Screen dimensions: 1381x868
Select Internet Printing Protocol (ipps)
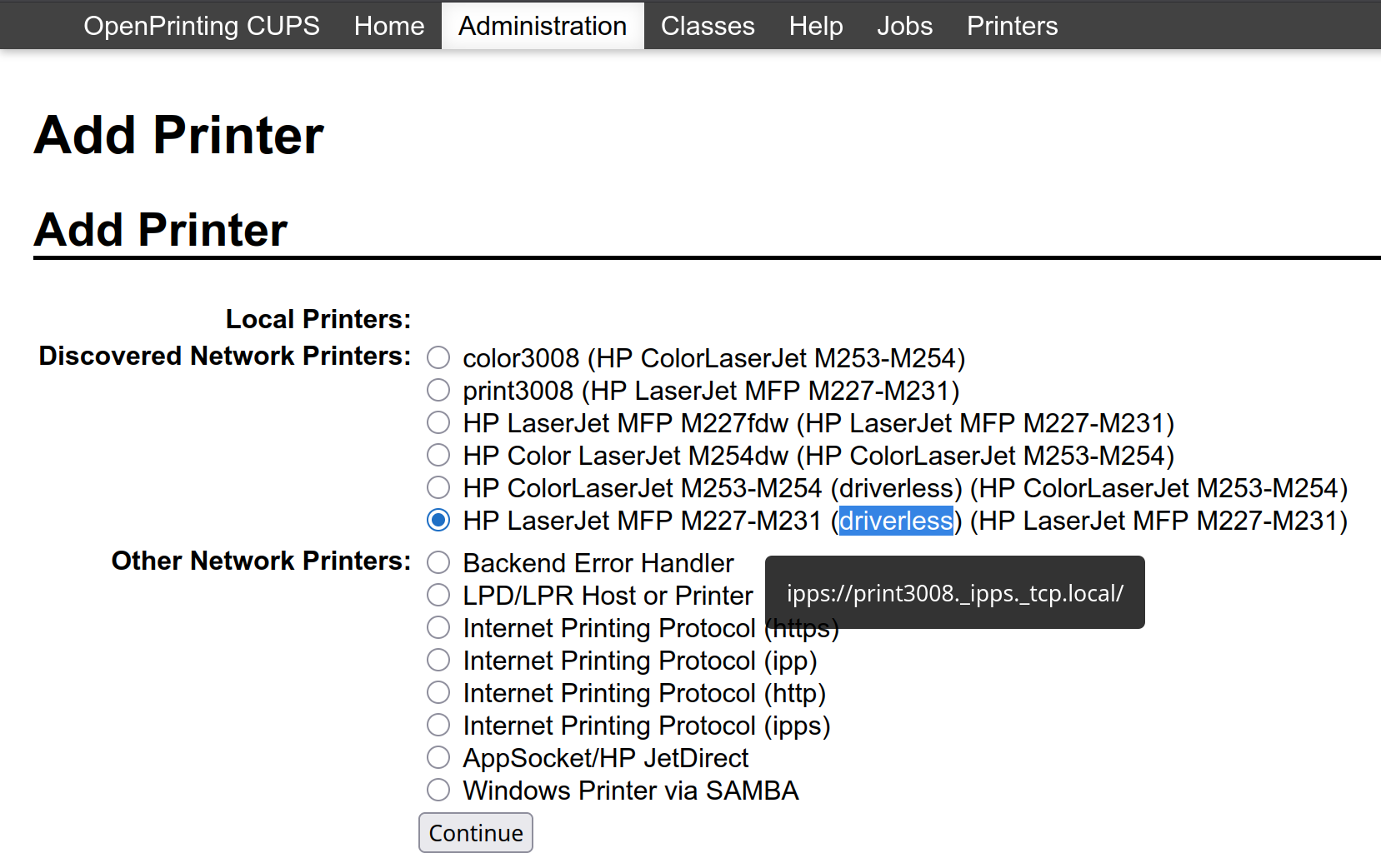pyautogui.click(x=438, y=726)
